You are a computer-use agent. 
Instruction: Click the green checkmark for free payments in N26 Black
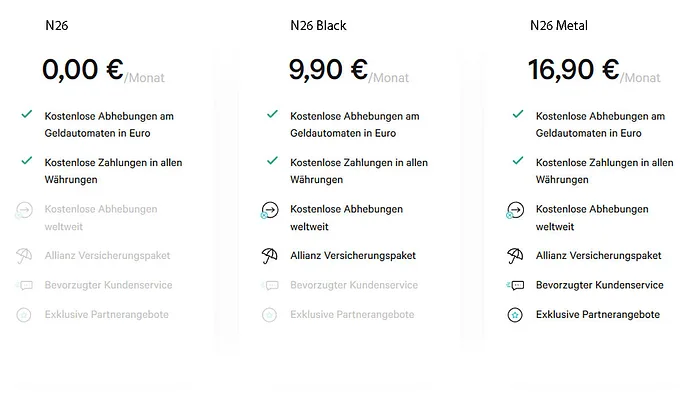coord(272,160)
